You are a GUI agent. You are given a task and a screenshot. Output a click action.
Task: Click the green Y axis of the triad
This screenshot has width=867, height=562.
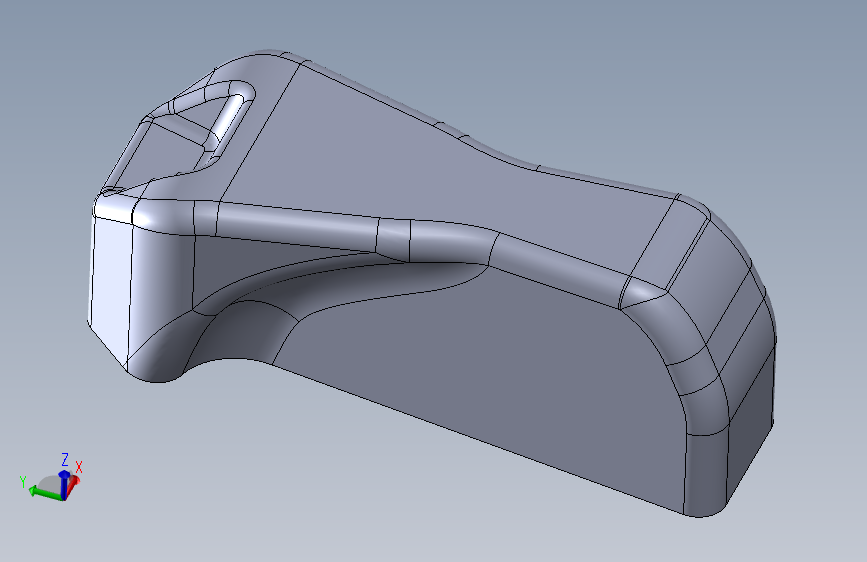[x=45, y=492]
